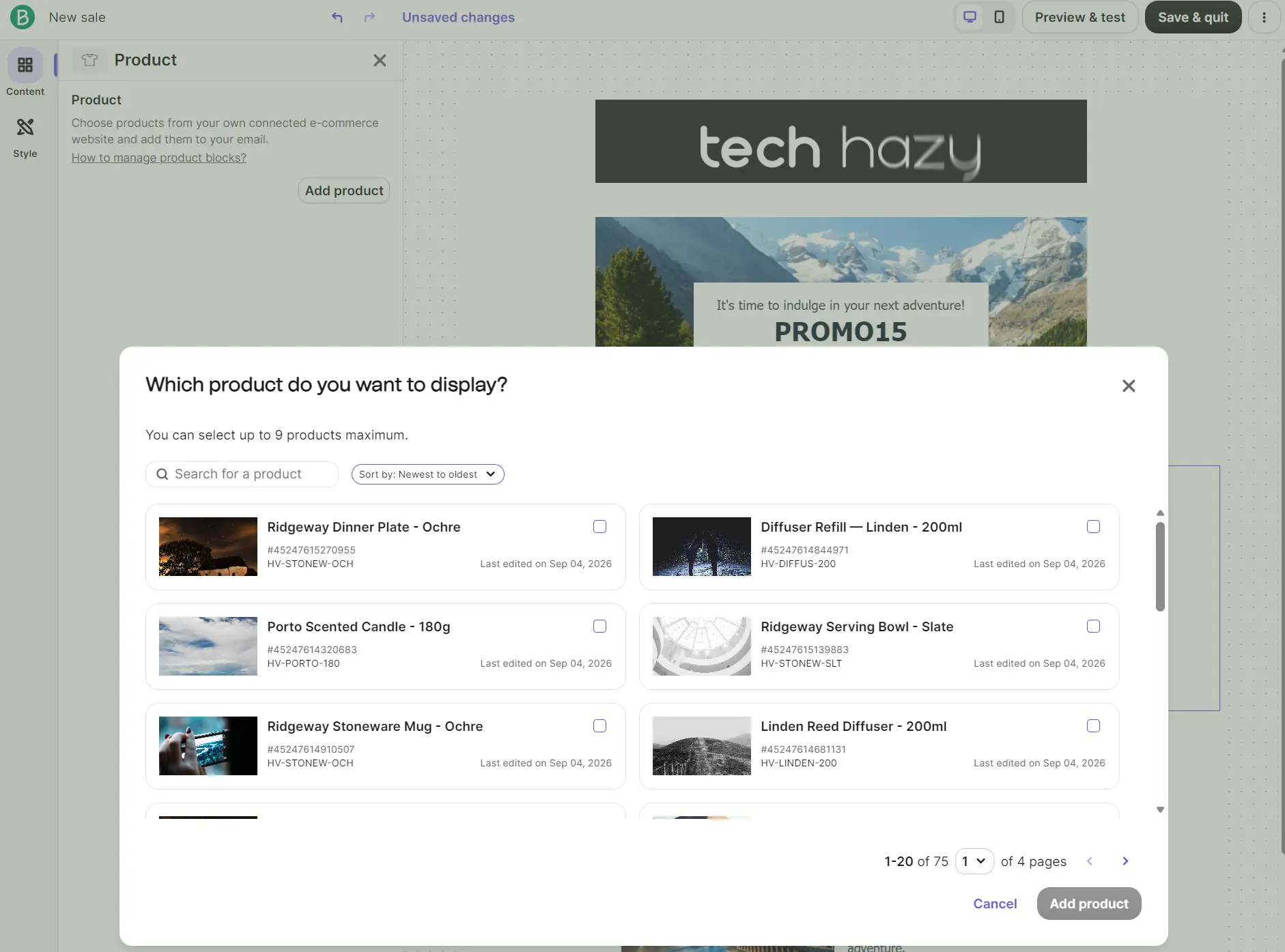
Task: Cancel the product selection dialog
Action: (995, 904)
